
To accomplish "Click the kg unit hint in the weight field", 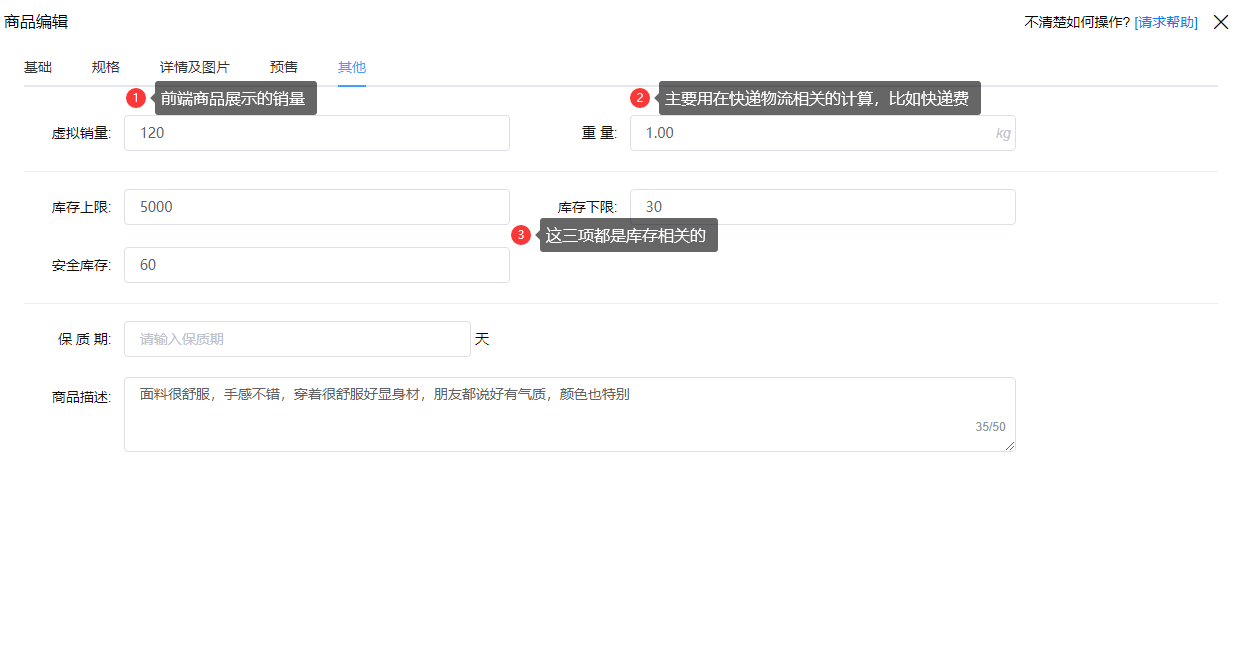I will 1003,132.
